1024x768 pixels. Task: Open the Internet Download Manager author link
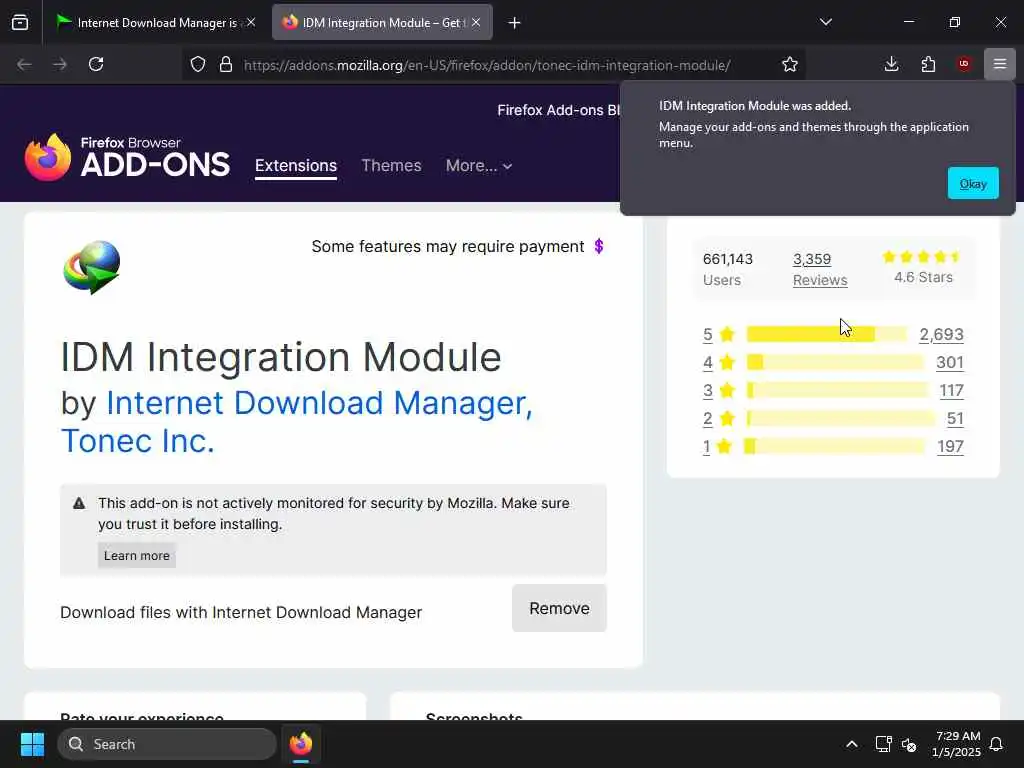tap(319, 402)
